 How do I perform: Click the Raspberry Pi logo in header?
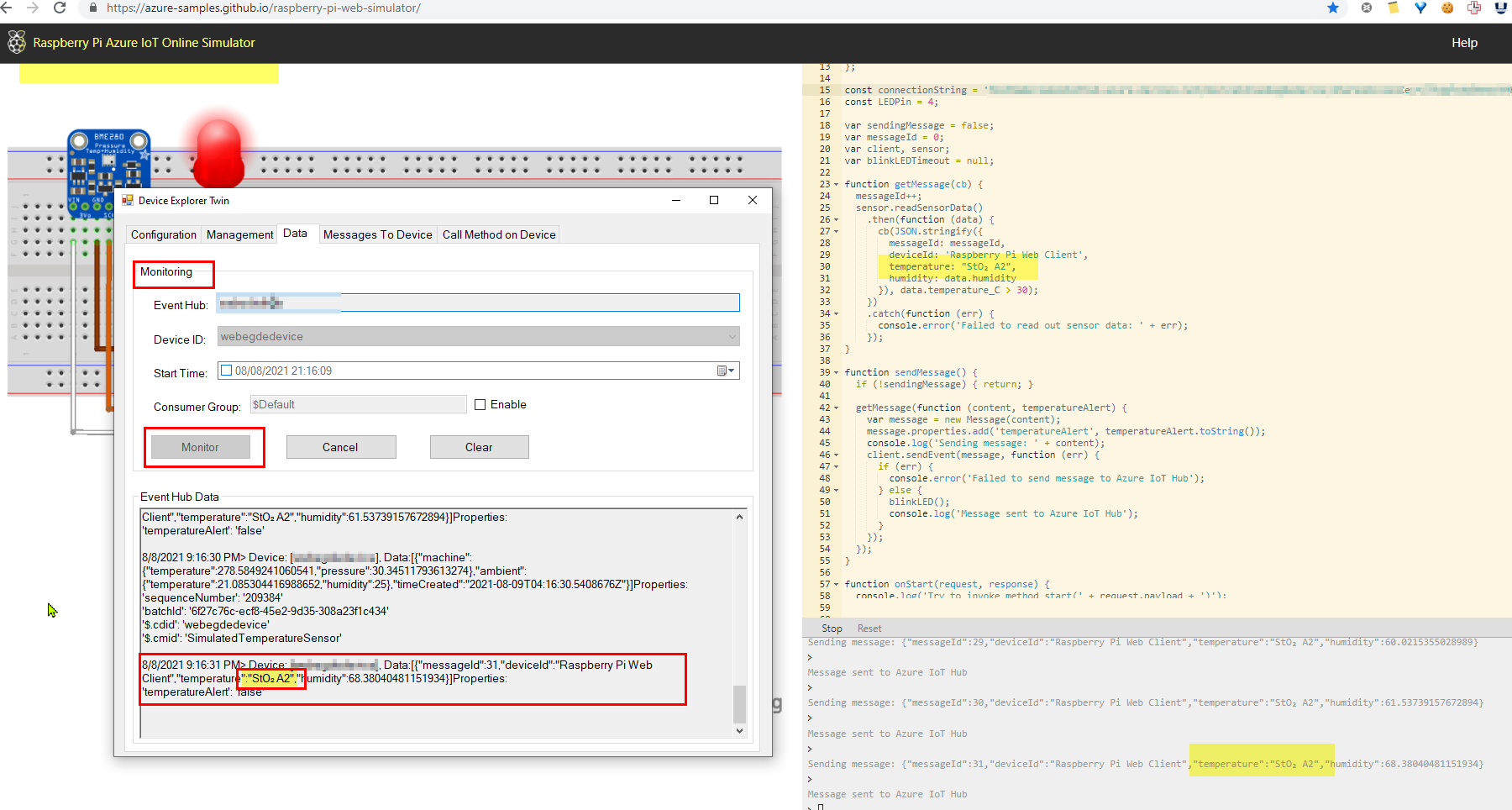pyautogui.click(x=17, y=42)
